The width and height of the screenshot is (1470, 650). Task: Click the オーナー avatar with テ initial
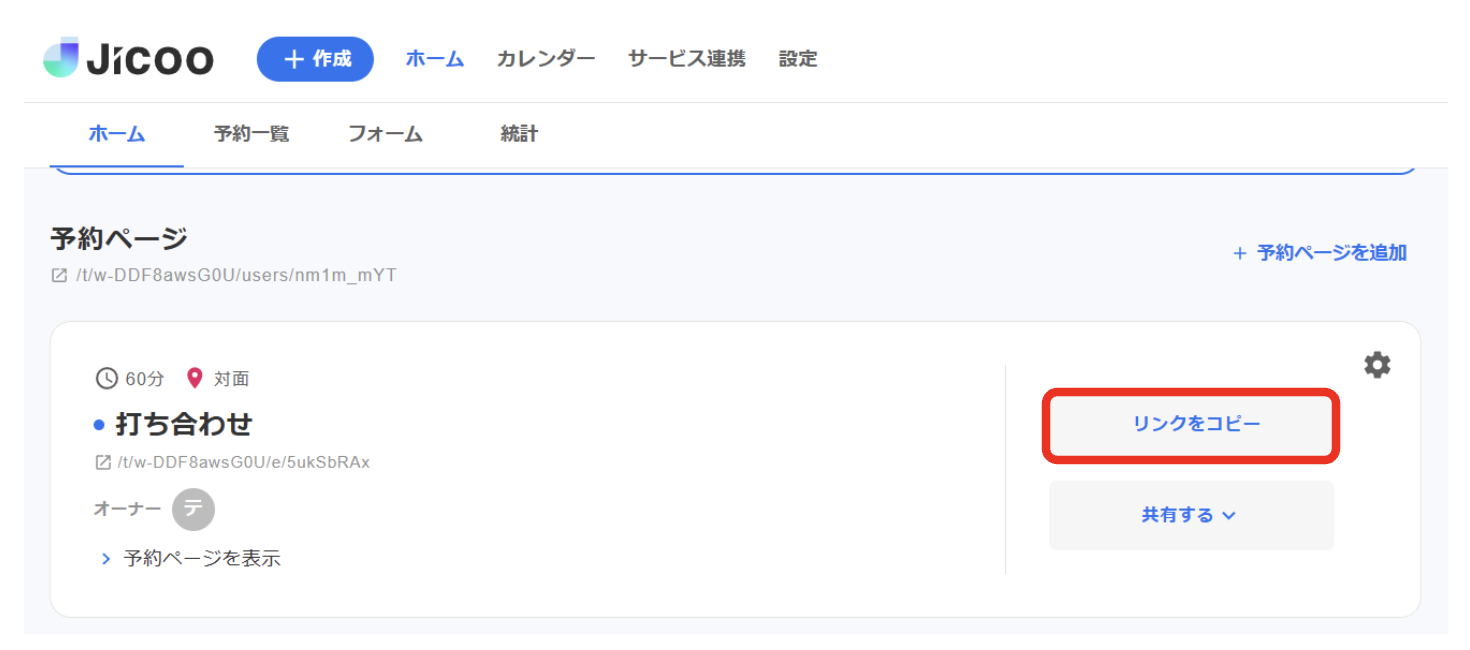[193, 509]
